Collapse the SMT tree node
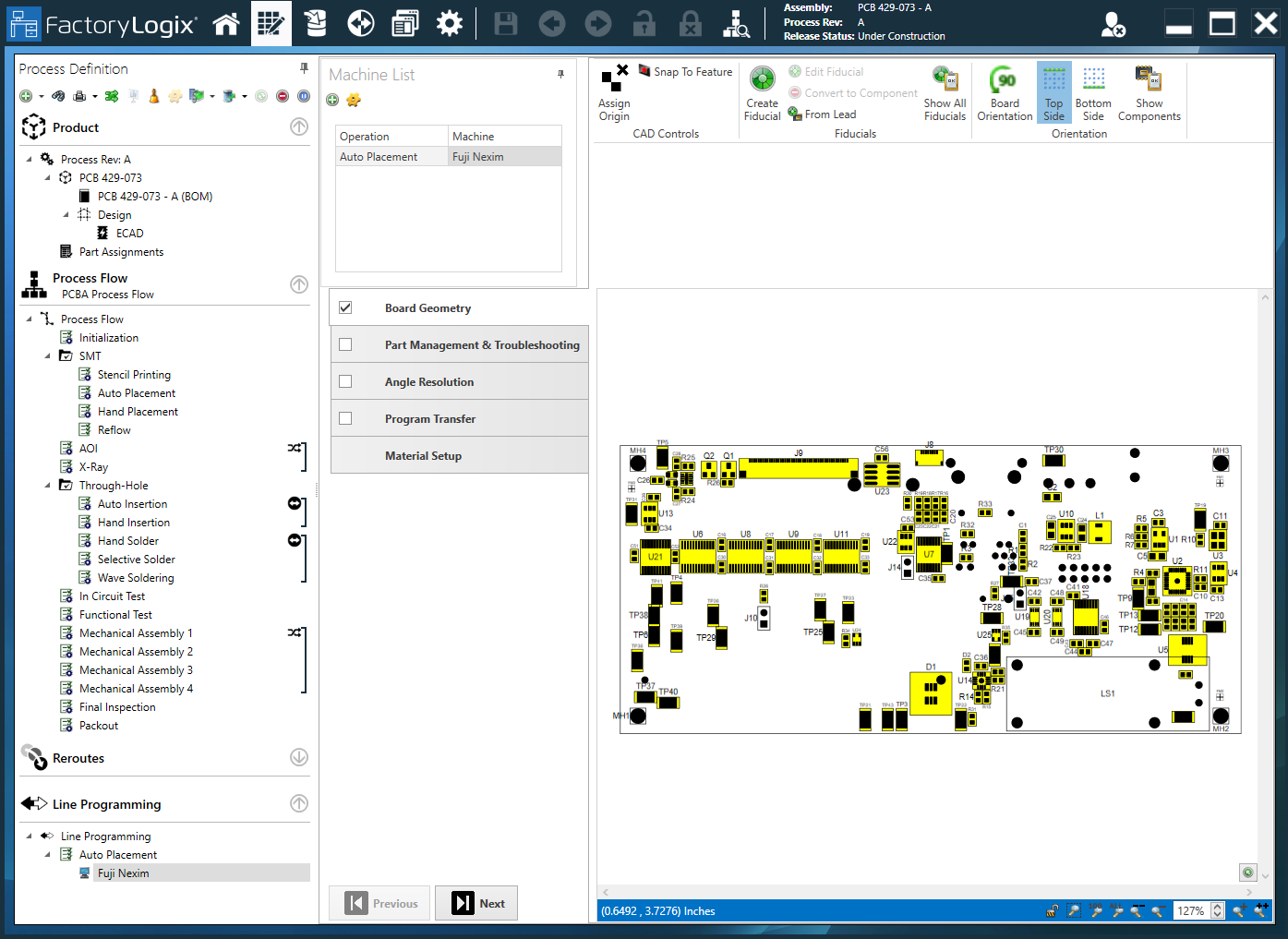 click(x=48, y=356)
